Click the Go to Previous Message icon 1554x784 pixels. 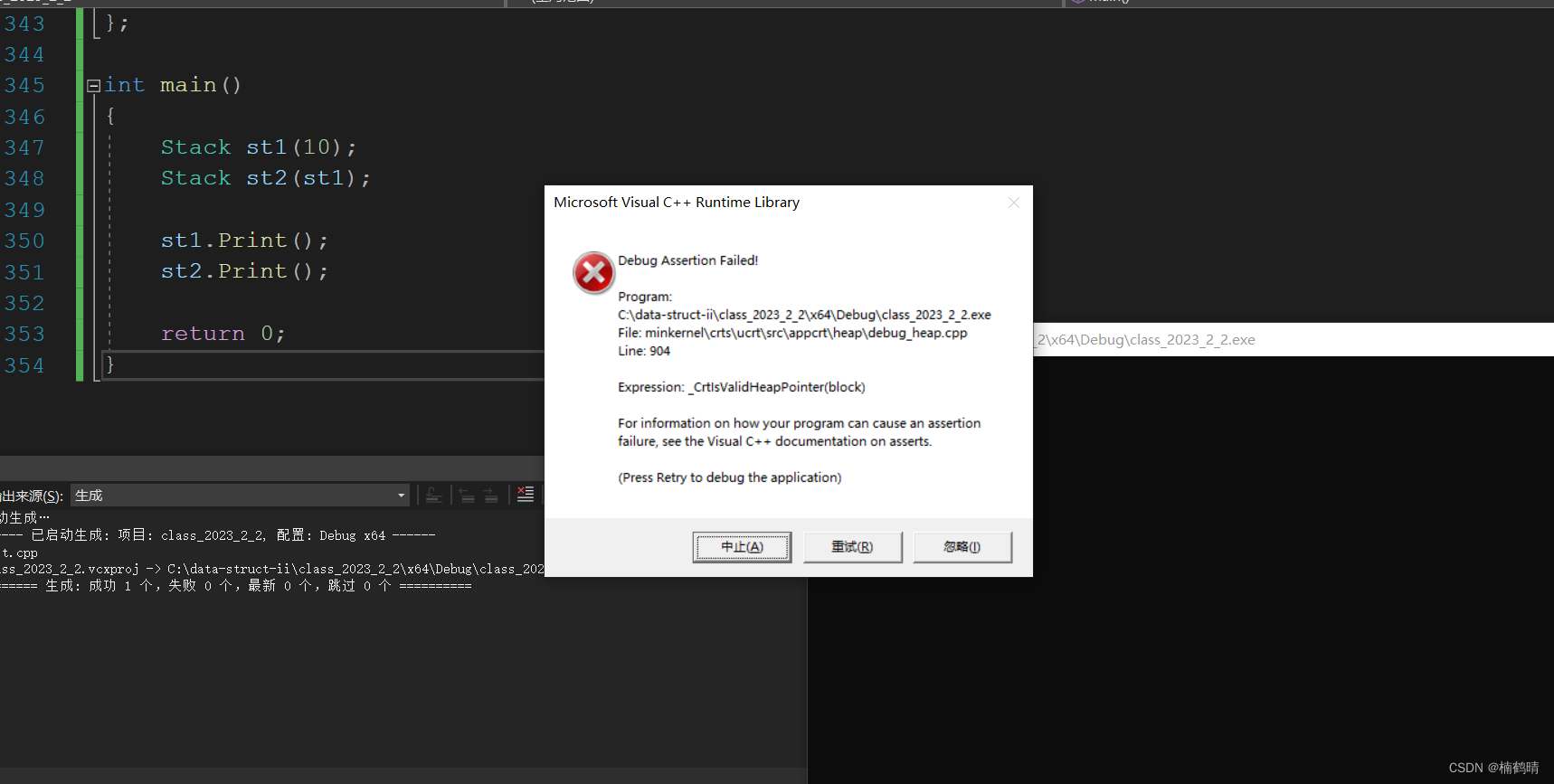[467, 495]
